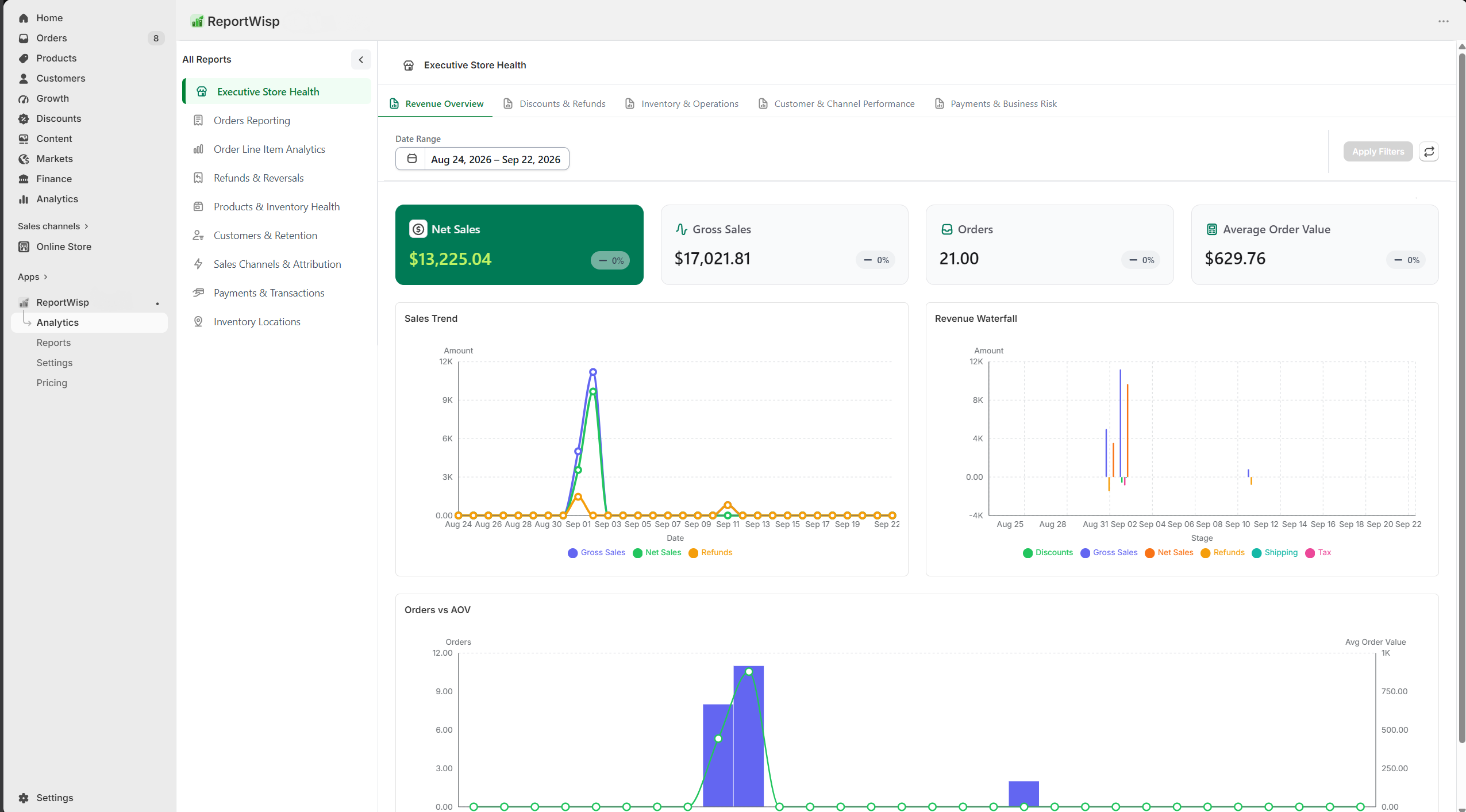Open Products & Inventory Health report
The height and width of the screenshot is (812, 1466).
pyautogui.click(x=276, y=206)
